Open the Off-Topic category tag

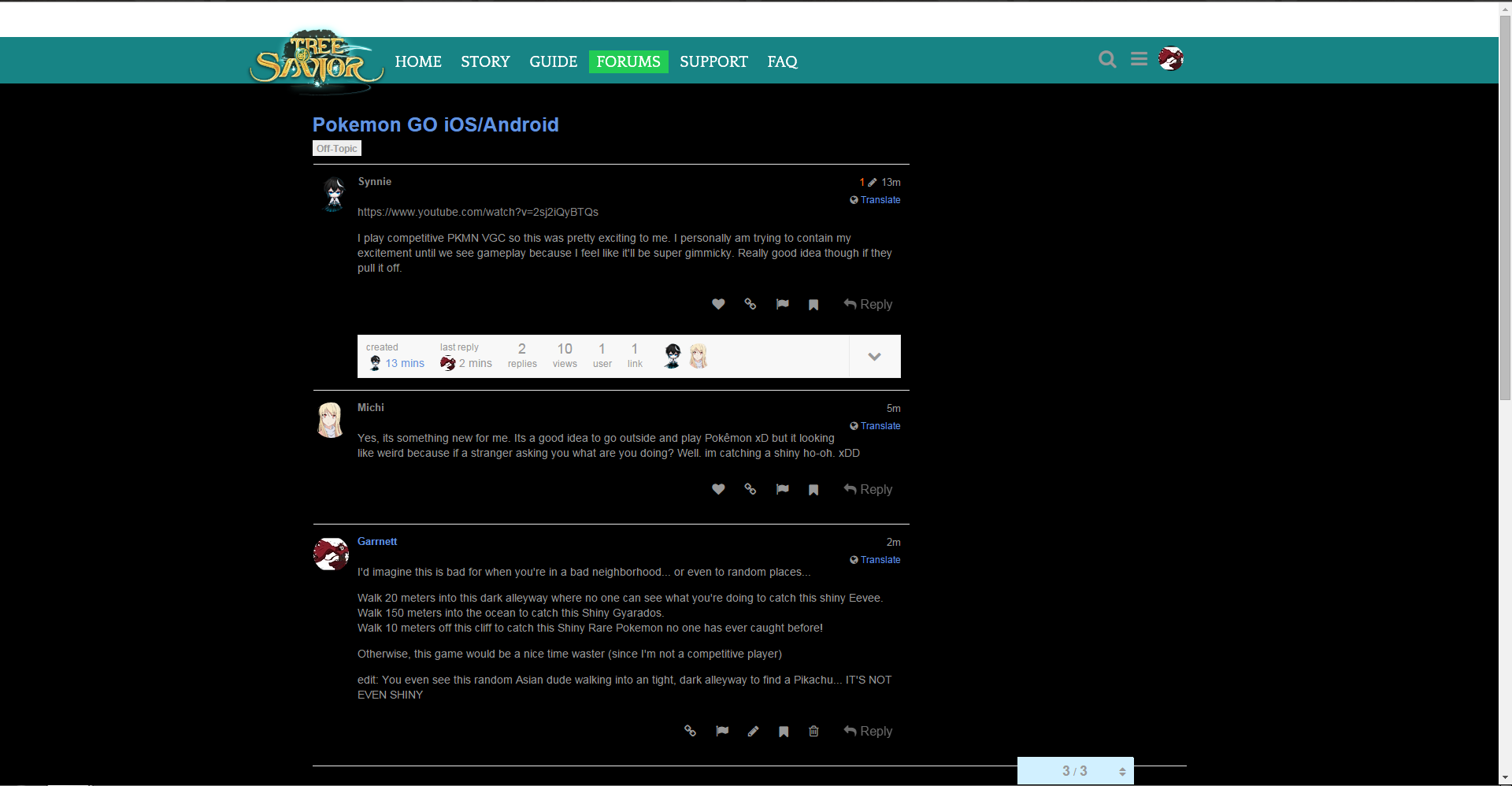point(337,149)
